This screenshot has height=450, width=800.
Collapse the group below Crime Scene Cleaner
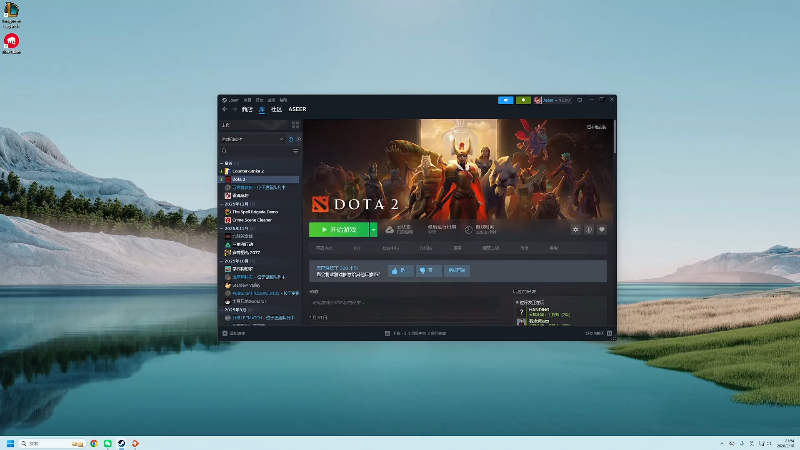[221, 228]
